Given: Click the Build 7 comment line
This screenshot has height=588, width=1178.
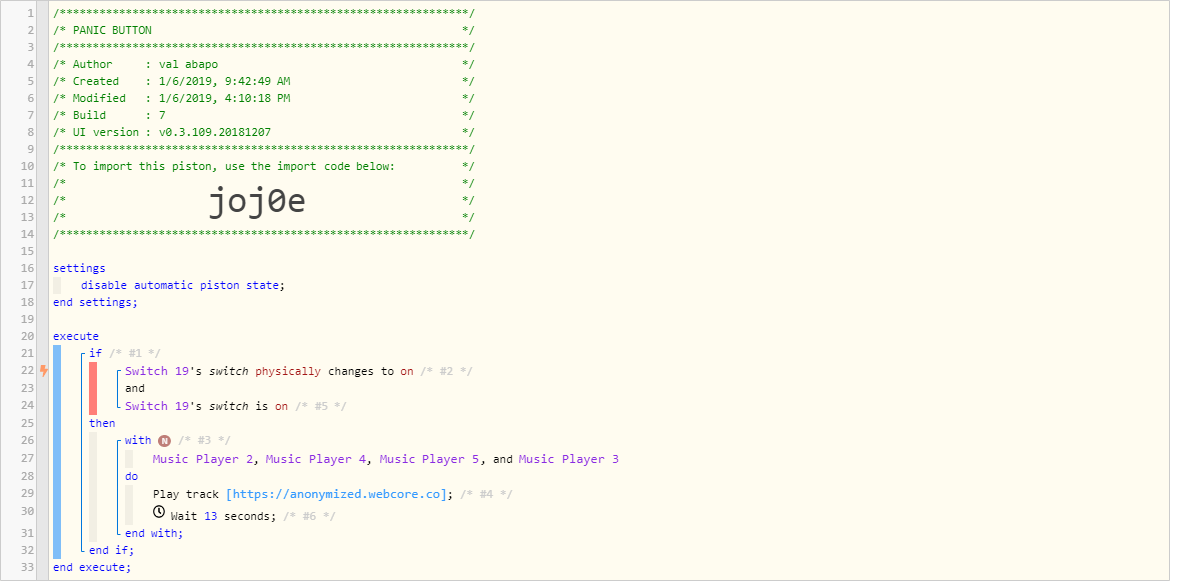Looking at the screenshot, I should pos(264,115).
